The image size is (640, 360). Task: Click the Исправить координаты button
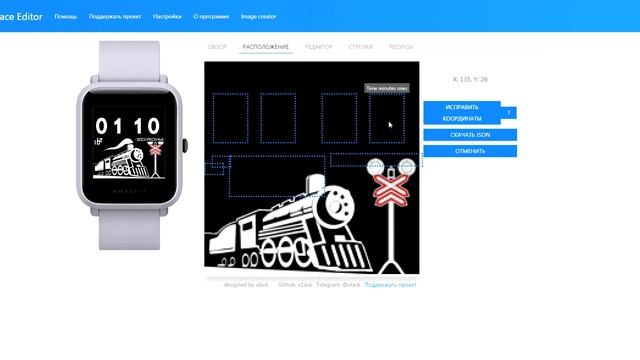[x=462, y=113]
